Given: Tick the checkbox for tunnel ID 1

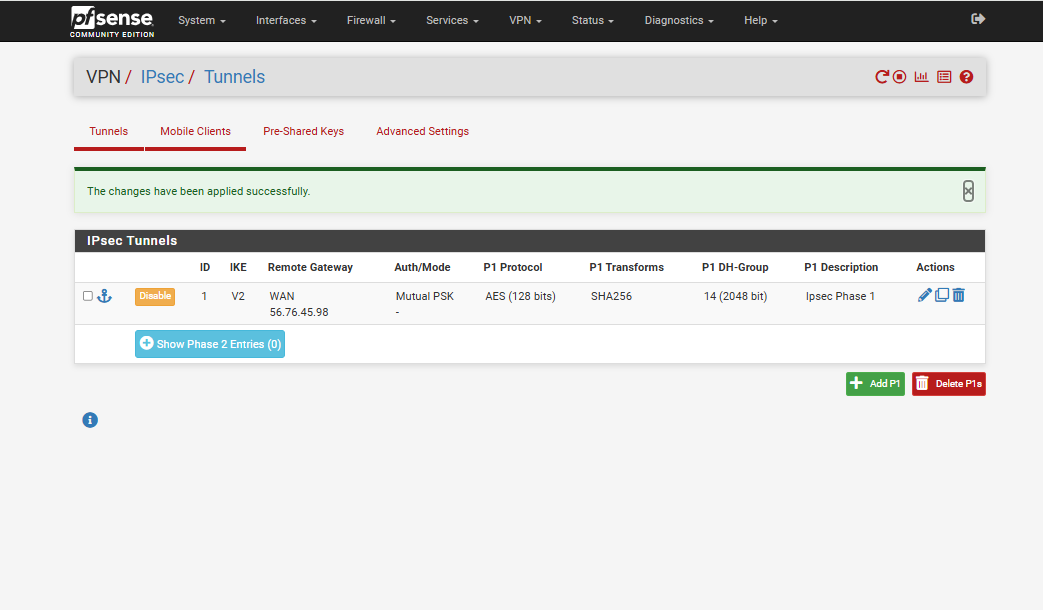Looking at the screenshot, I should coord(88,296).
